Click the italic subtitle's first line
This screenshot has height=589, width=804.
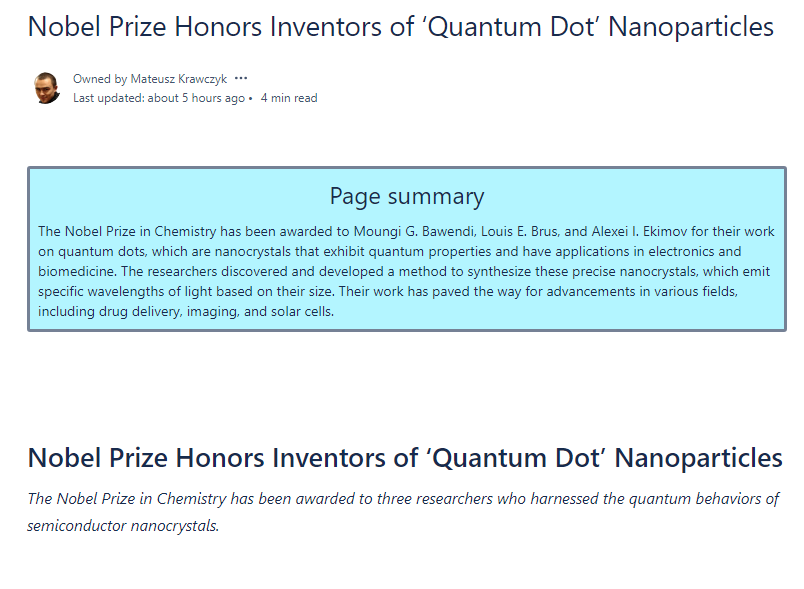pos(403,499)
